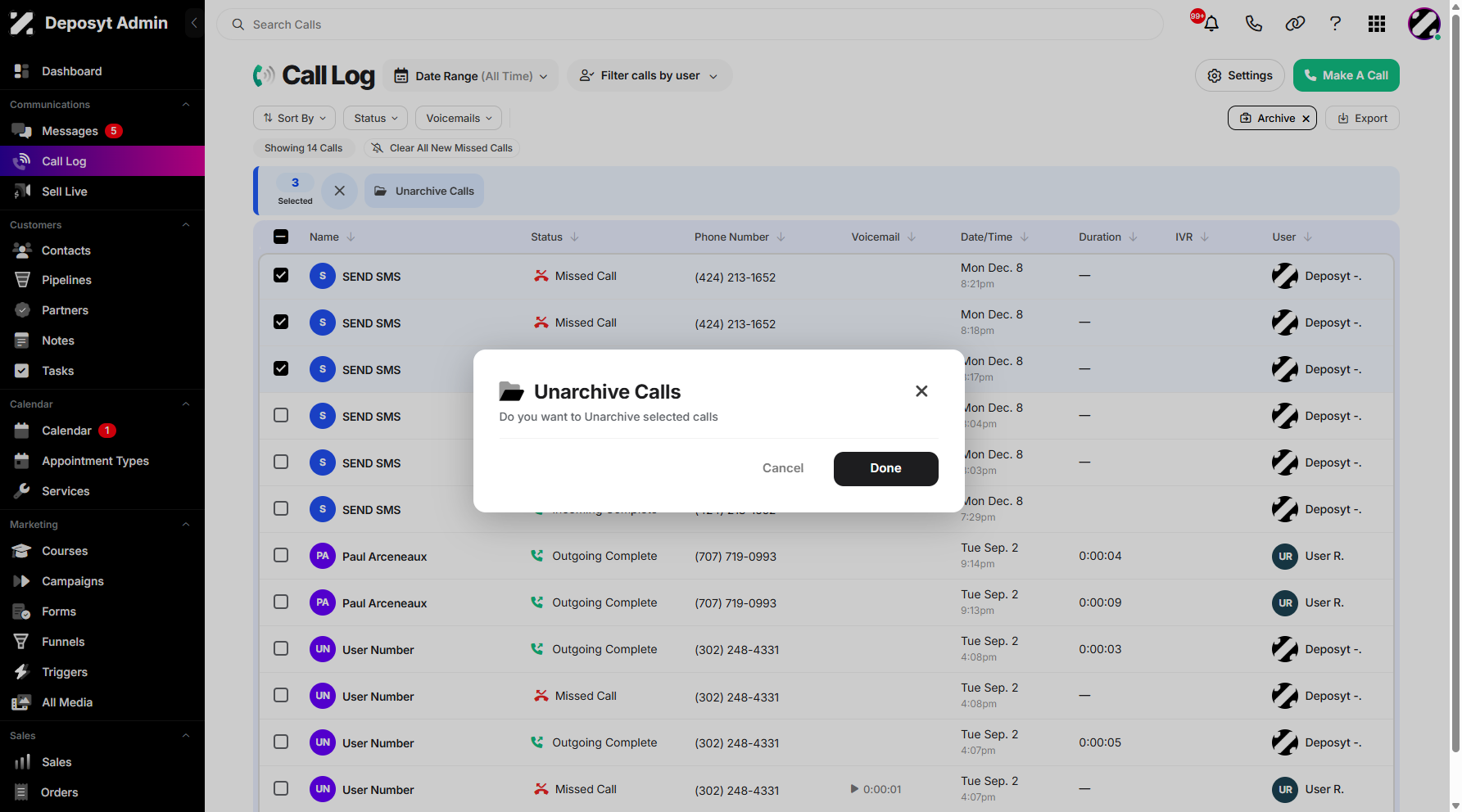
Task: Open the Sort By dropdown
Action: (294, 118)
